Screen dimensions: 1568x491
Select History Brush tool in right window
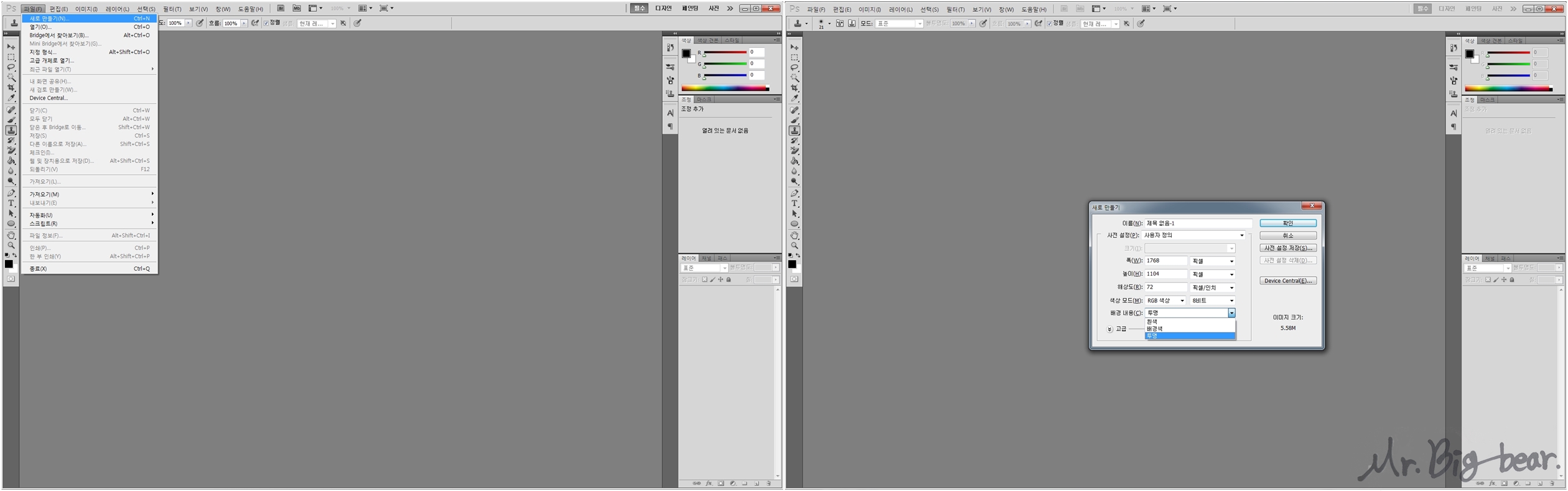tap(795, 141)
